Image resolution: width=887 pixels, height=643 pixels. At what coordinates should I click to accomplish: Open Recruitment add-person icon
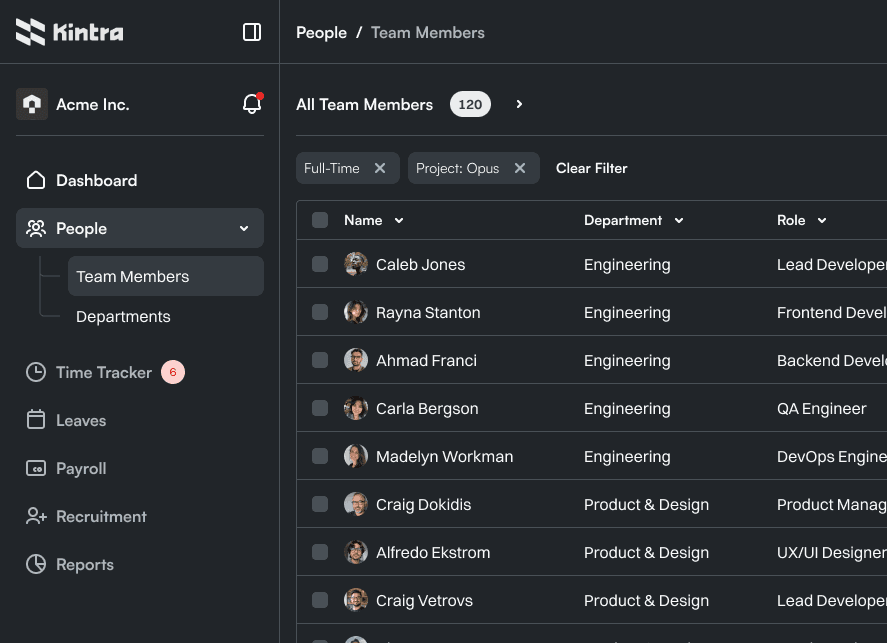click(x=36, y=516)
